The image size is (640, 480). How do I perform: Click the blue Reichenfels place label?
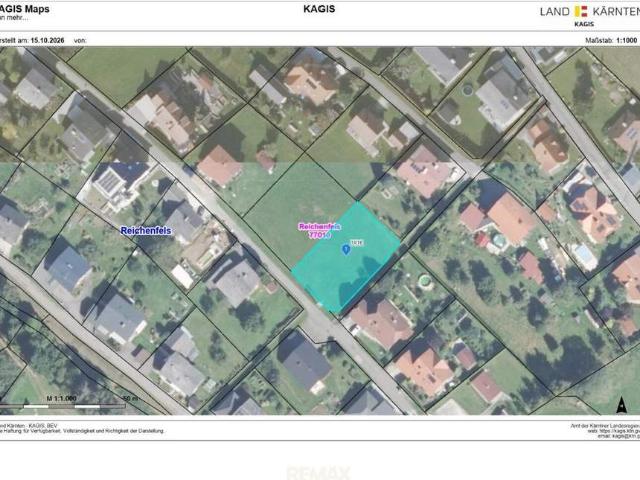tap(146, 231)
